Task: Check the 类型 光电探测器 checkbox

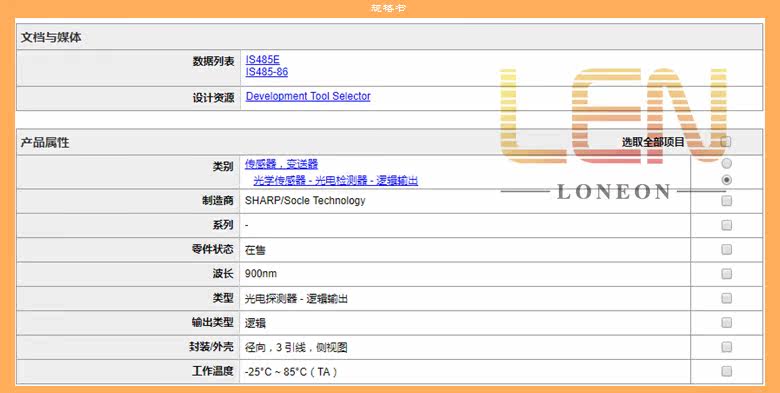Action: pos(726,298)
